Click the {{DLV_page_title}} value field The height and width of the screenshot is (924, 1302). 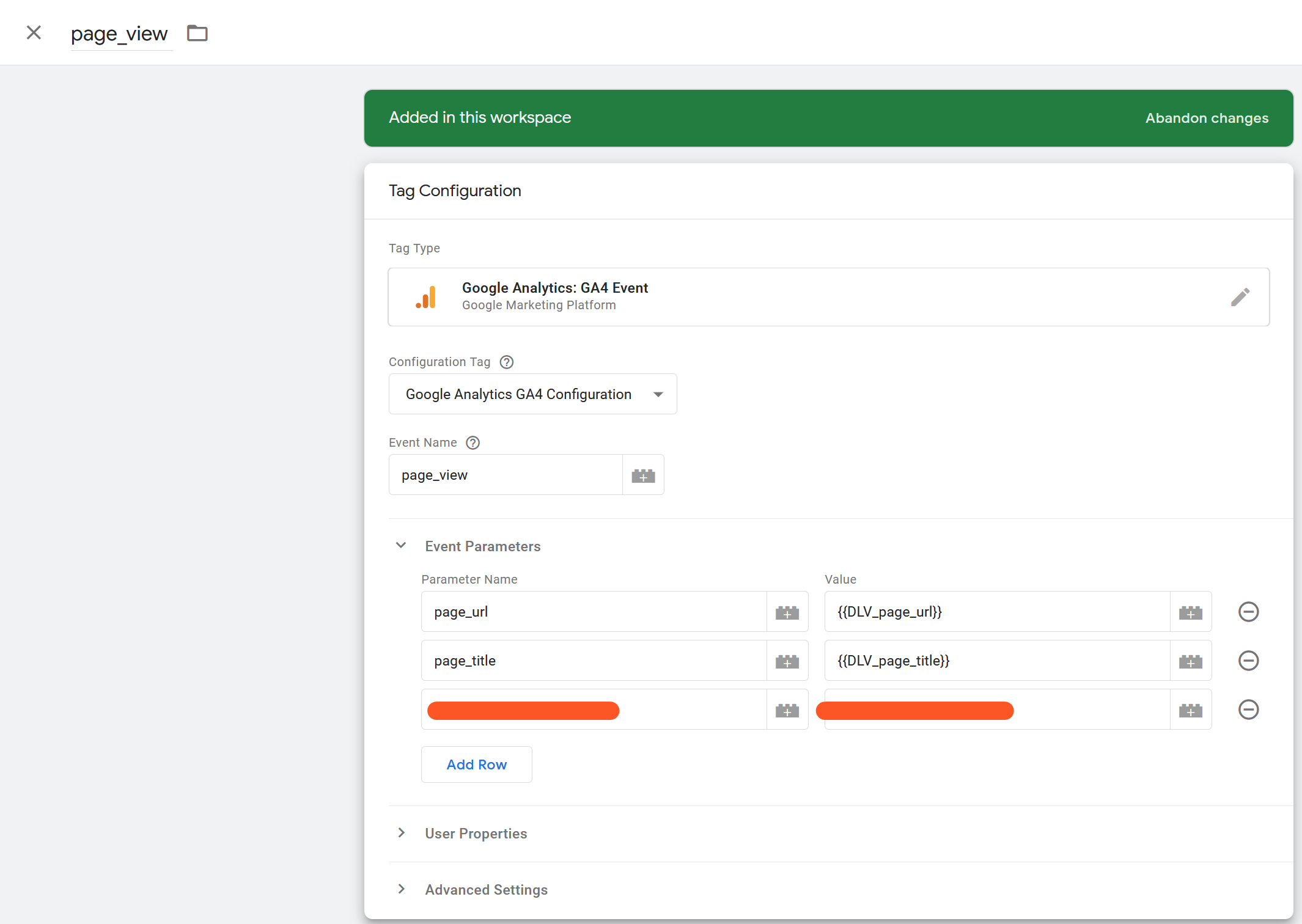[997, 661]
